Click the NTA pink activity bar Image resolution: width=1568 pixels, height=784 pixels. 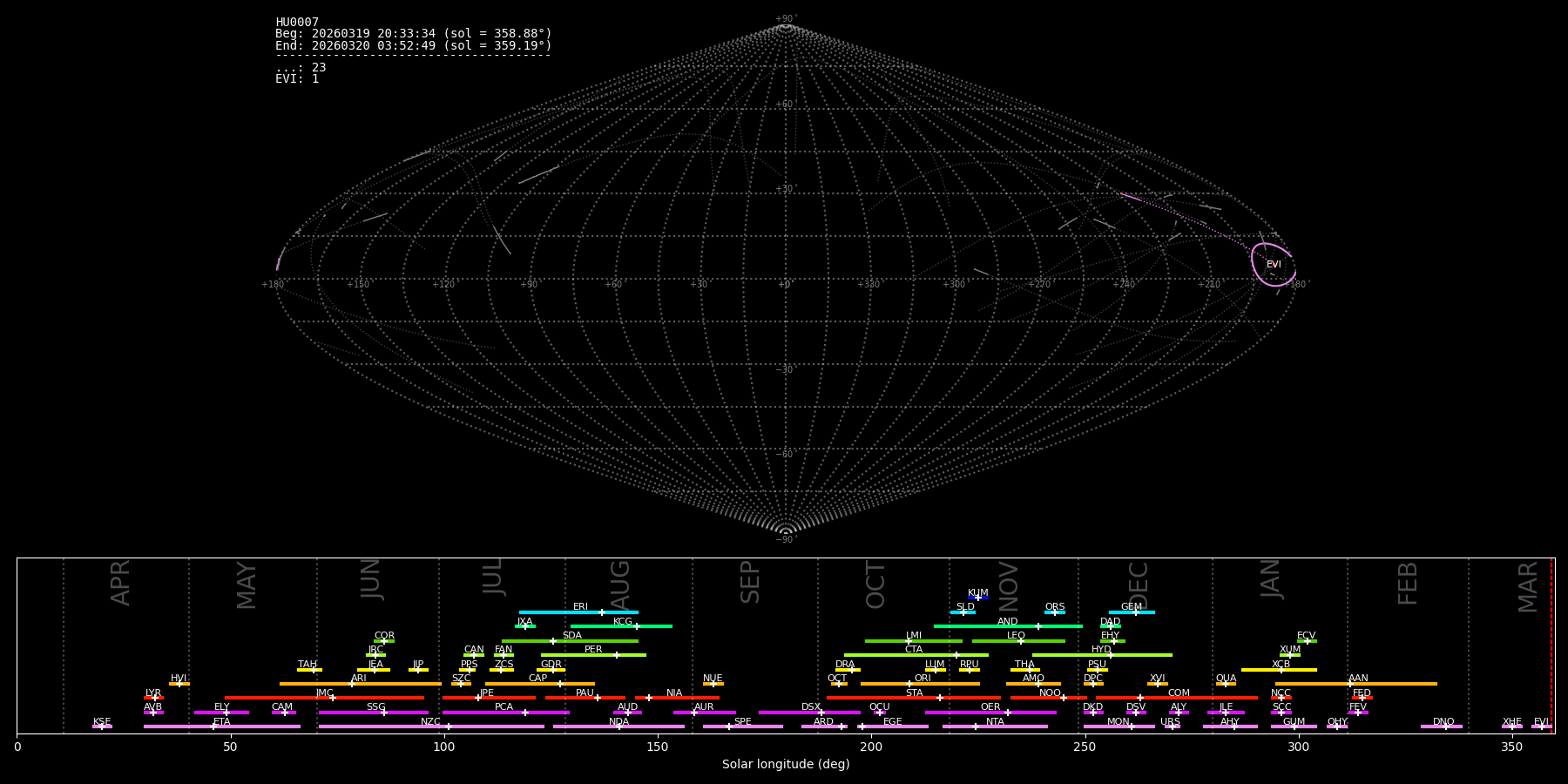[x=995, y=727]
